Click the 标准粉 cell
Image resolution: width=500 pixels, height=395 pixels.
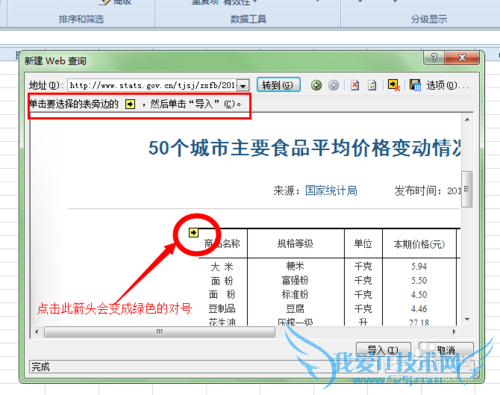pos(295,294)
